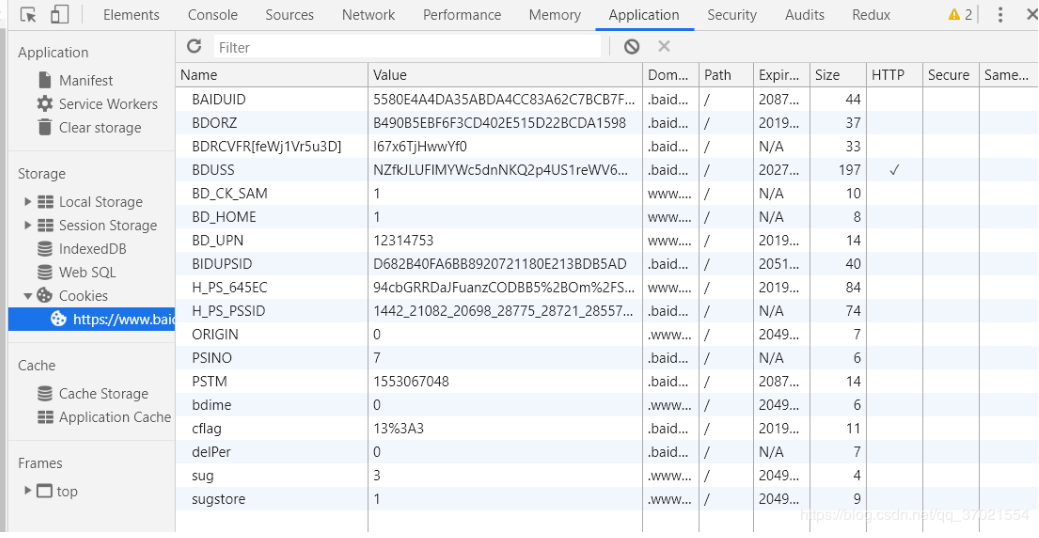Toggle the device toolbar icon
The width and height of the screenshot is (1039, 538).
(x=60, y=15)
